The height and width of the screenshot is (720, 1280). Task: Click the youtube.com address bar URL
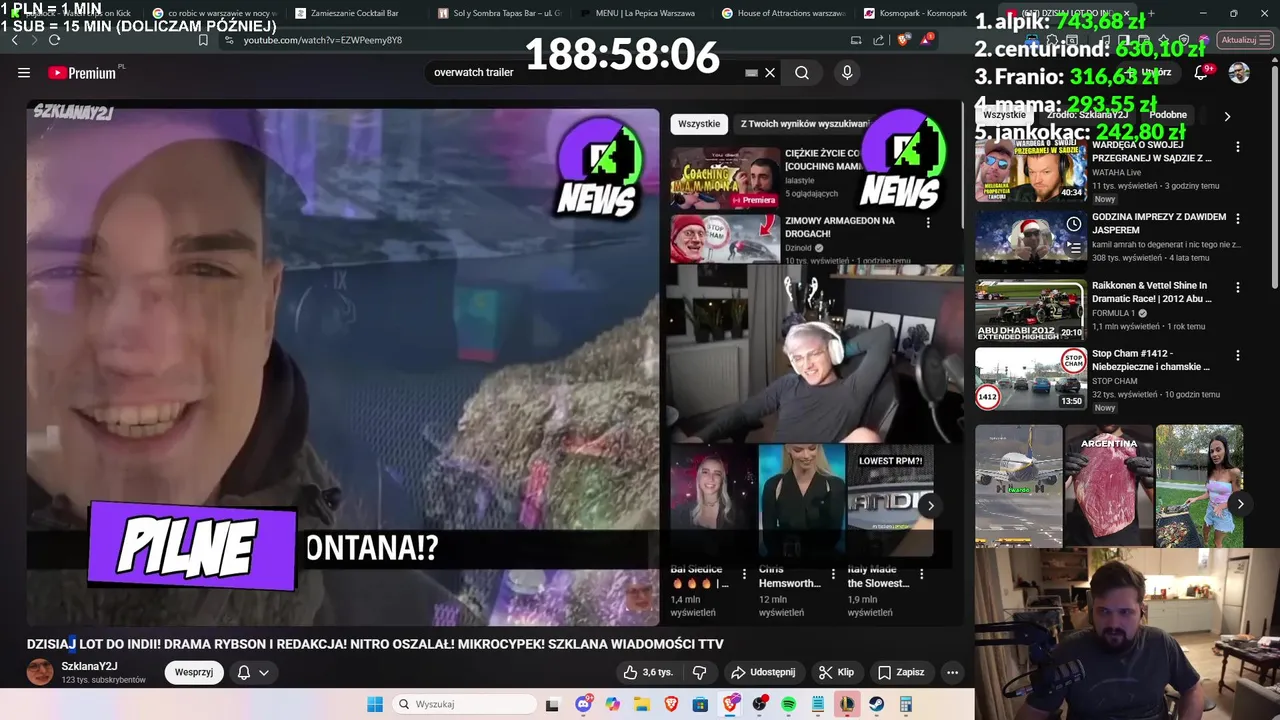(x=322, y=40)
